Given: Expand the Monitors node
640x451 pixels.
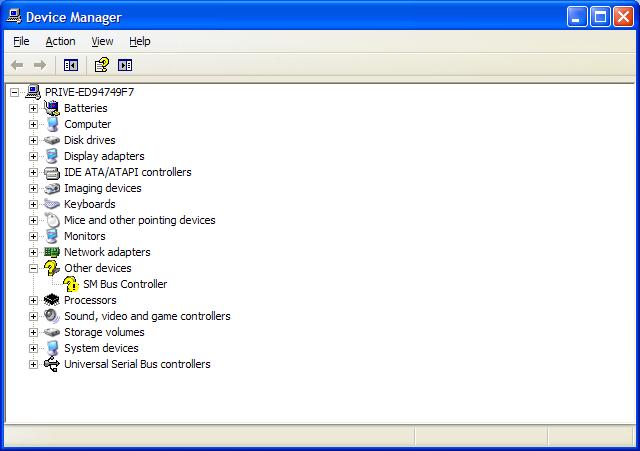Looking at the screenshot, I should coord(33,236).
